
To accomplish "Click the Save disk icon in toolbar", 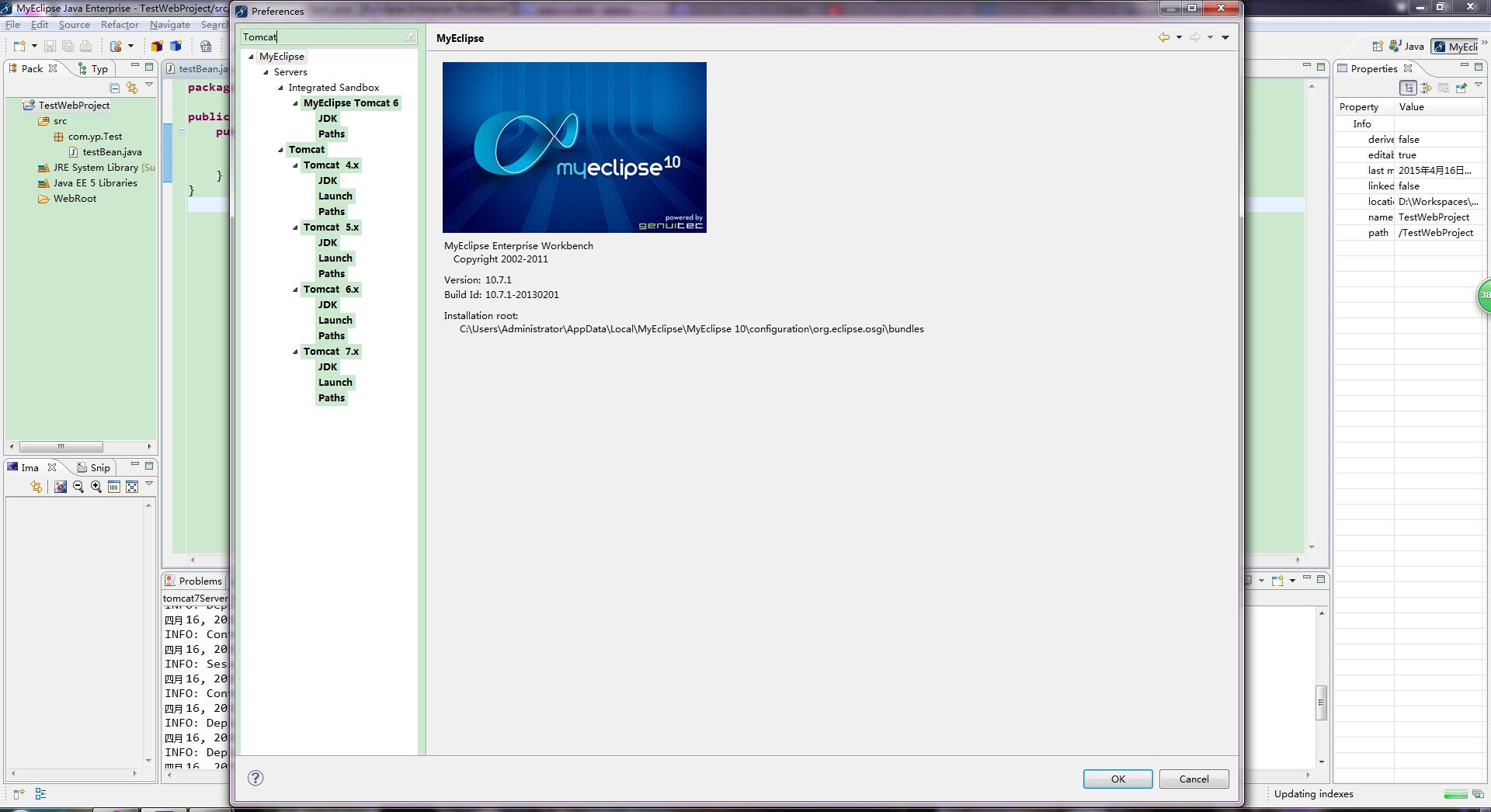I will point(50,47).
